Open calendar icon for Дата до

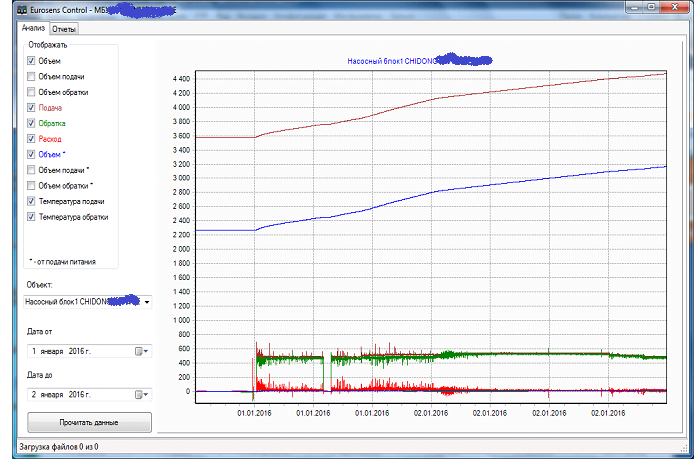click(x=140, y=394)
